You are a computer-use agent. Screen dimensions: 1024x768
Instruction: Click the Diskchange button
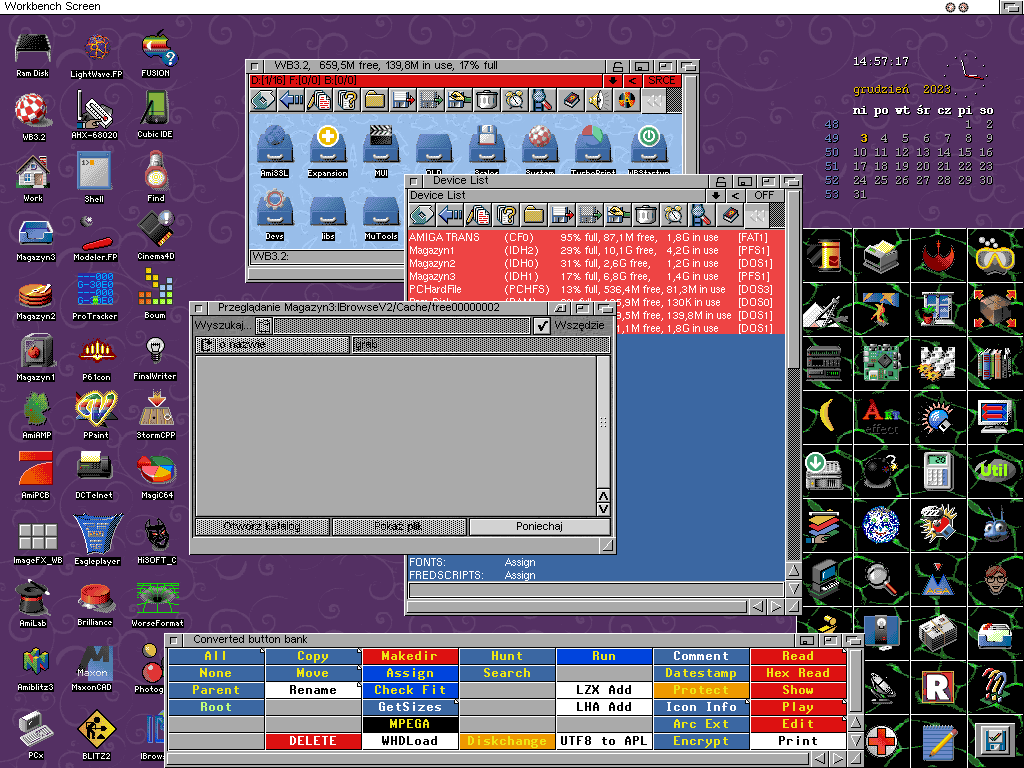tap(507, 741)
